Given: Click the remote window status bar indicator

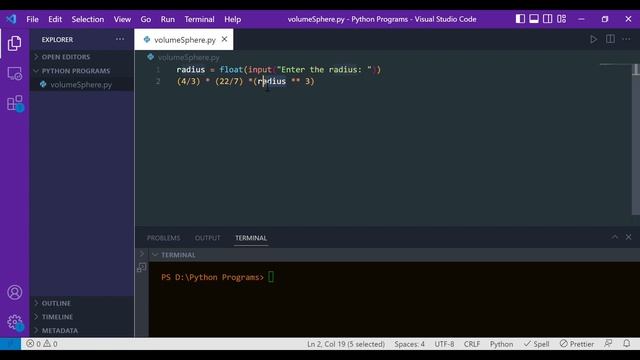Looking at the screenshot, I should click(x=10, y=344).
